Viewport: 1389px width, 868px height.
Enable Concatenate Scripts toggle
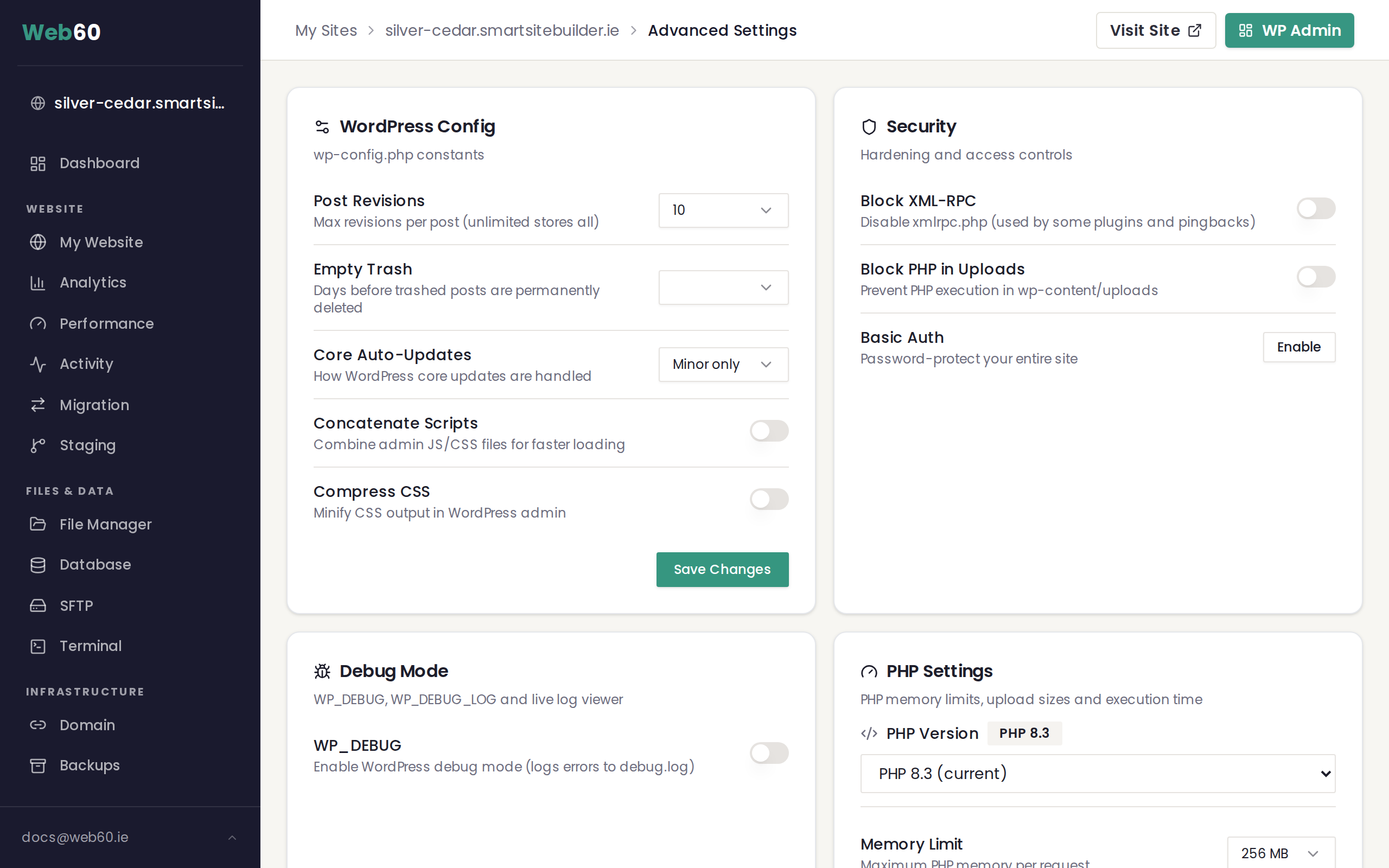coord(769,431)
